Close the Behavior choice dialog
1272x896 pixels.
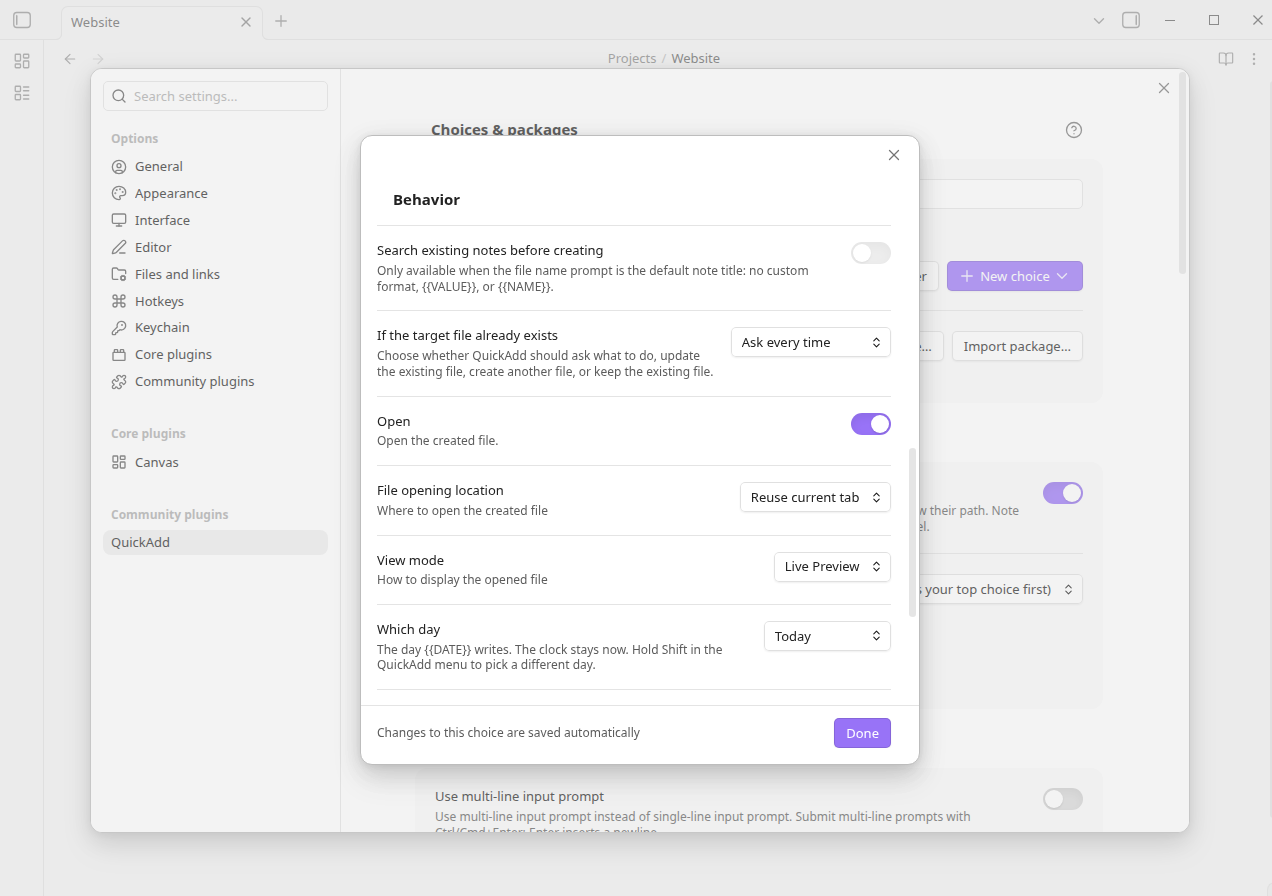tap(894, 155)
